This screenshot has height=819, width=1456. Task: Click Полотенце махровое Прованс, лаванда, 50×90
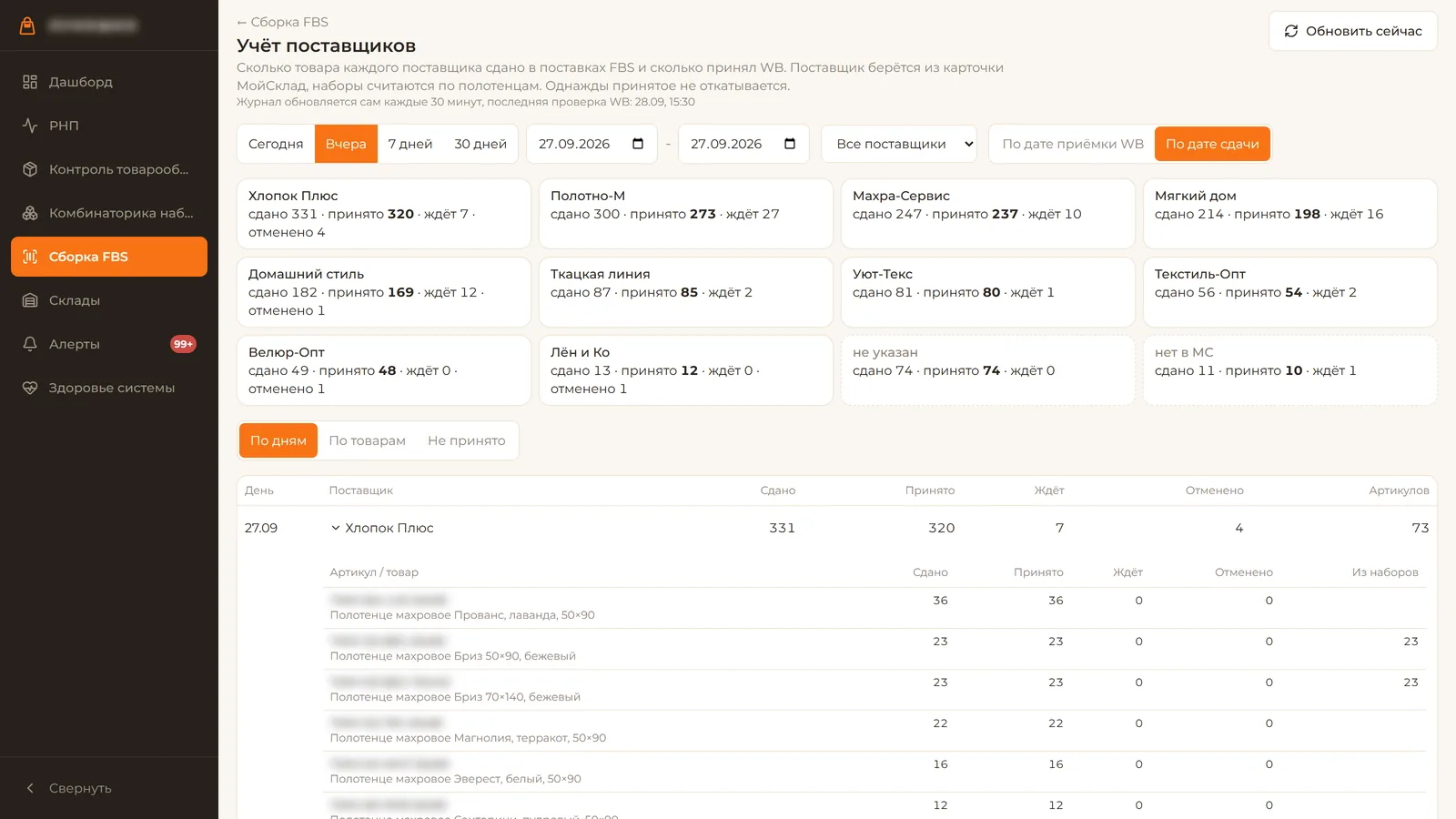tap(462, 615)
